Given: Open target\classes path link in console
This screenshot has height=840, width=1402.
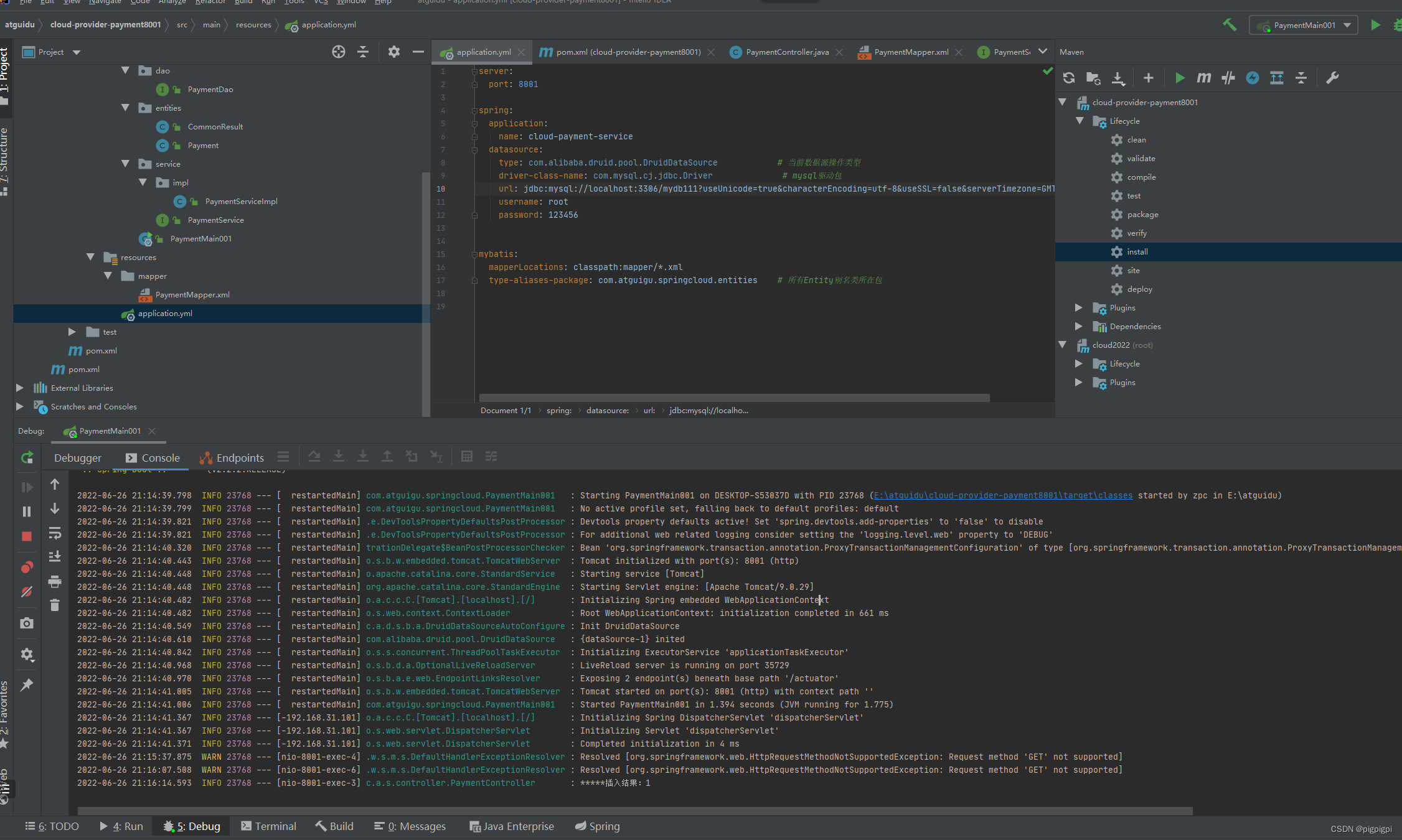Looking at the screenshot, I should point(1003,495).
